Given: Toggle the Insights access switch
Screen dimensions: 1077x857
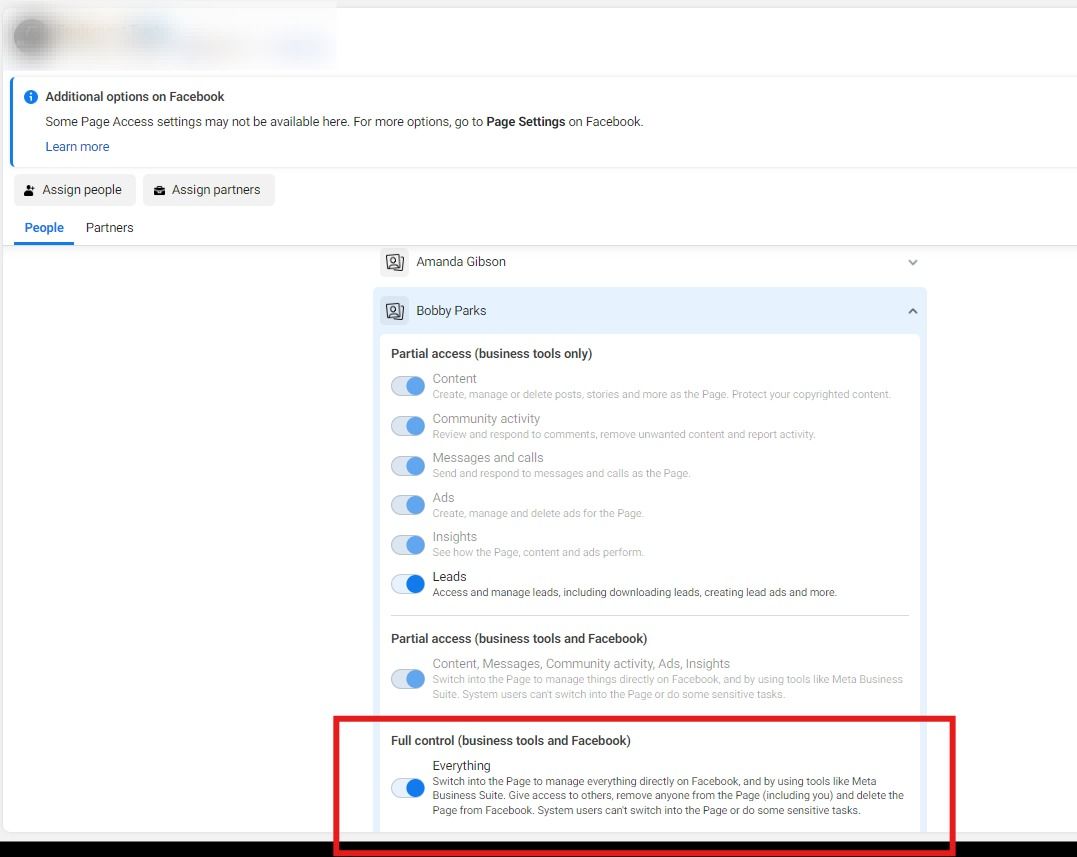Looking at the screenshot, I should tap(408, 544).
